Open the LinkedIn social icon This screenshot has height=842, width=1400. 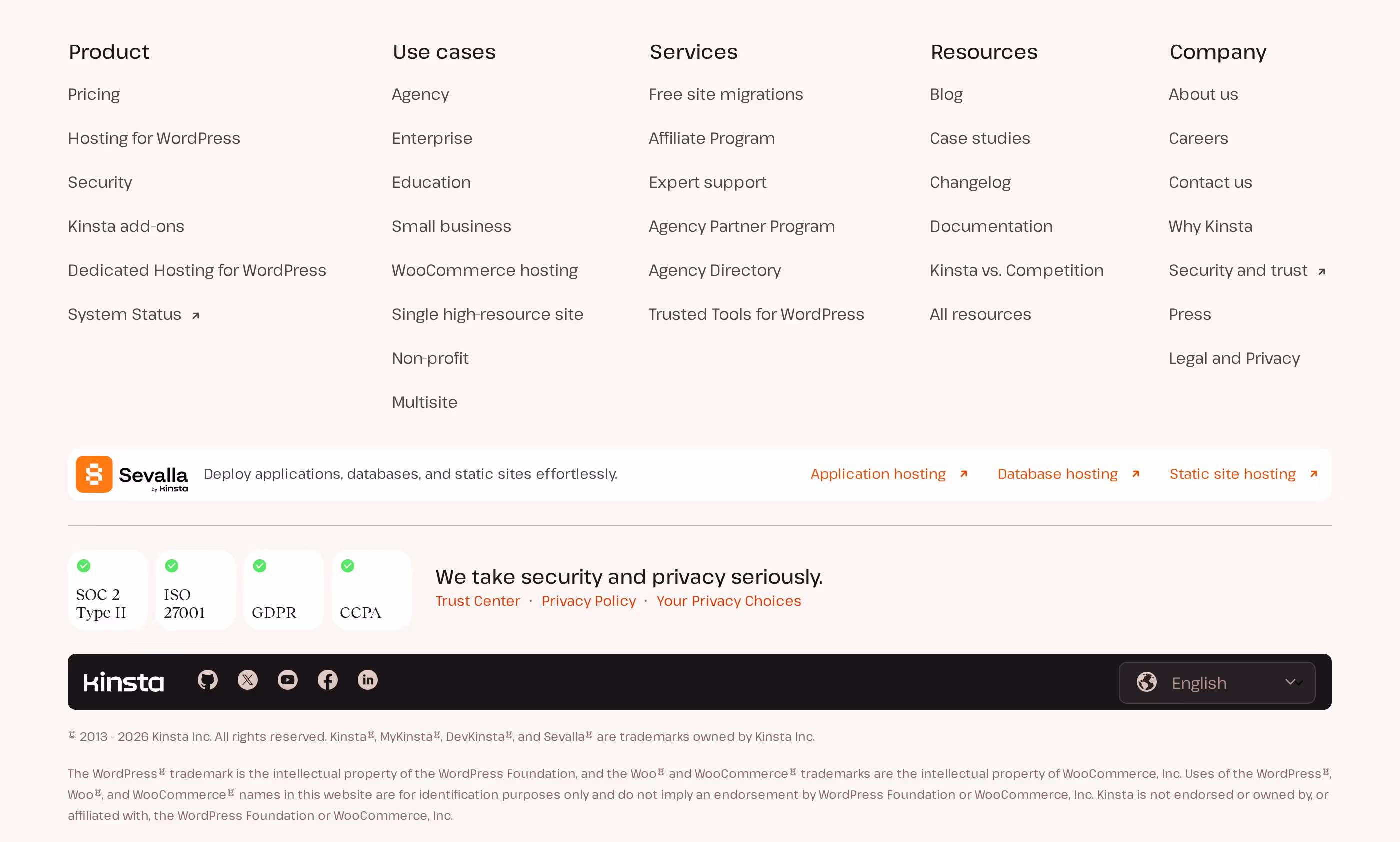(x=368, y=679)
